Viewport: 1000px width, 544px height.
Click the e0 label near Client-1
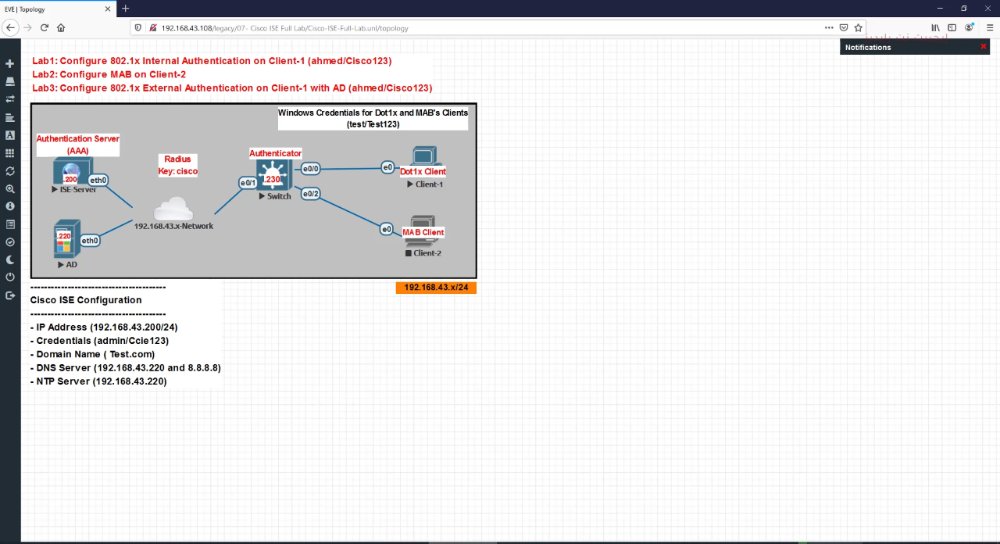click(387, 167)
